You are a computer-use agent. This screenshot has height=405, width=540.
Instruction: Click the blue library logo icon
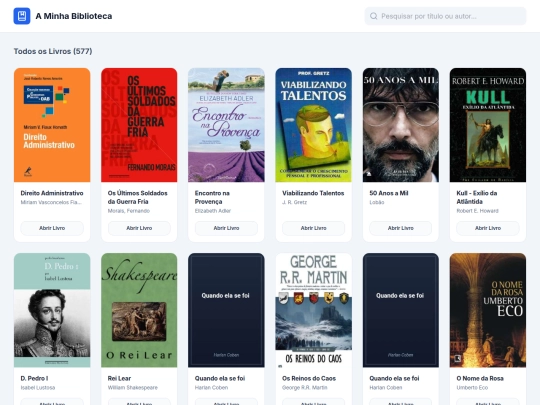coord(22,16)
